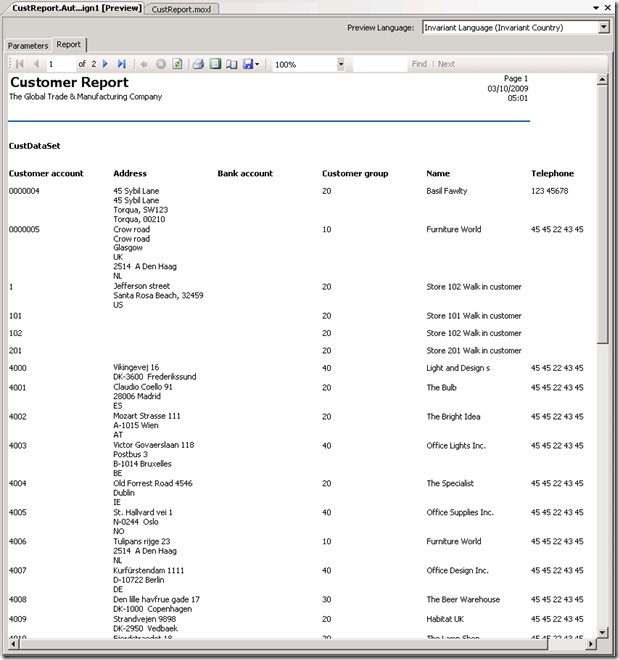Click the Customer Report title
The width and height of the screenshot is (619, 660).
69,82
